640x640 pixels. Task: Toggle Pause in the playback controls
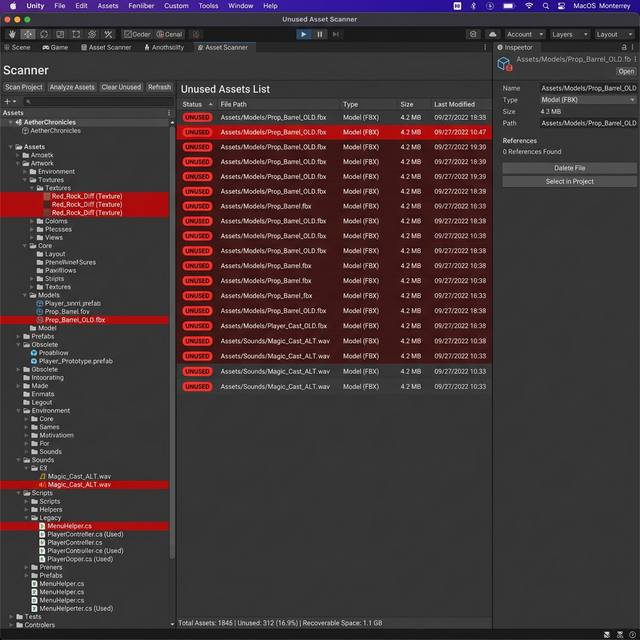(x=320, y=34)
